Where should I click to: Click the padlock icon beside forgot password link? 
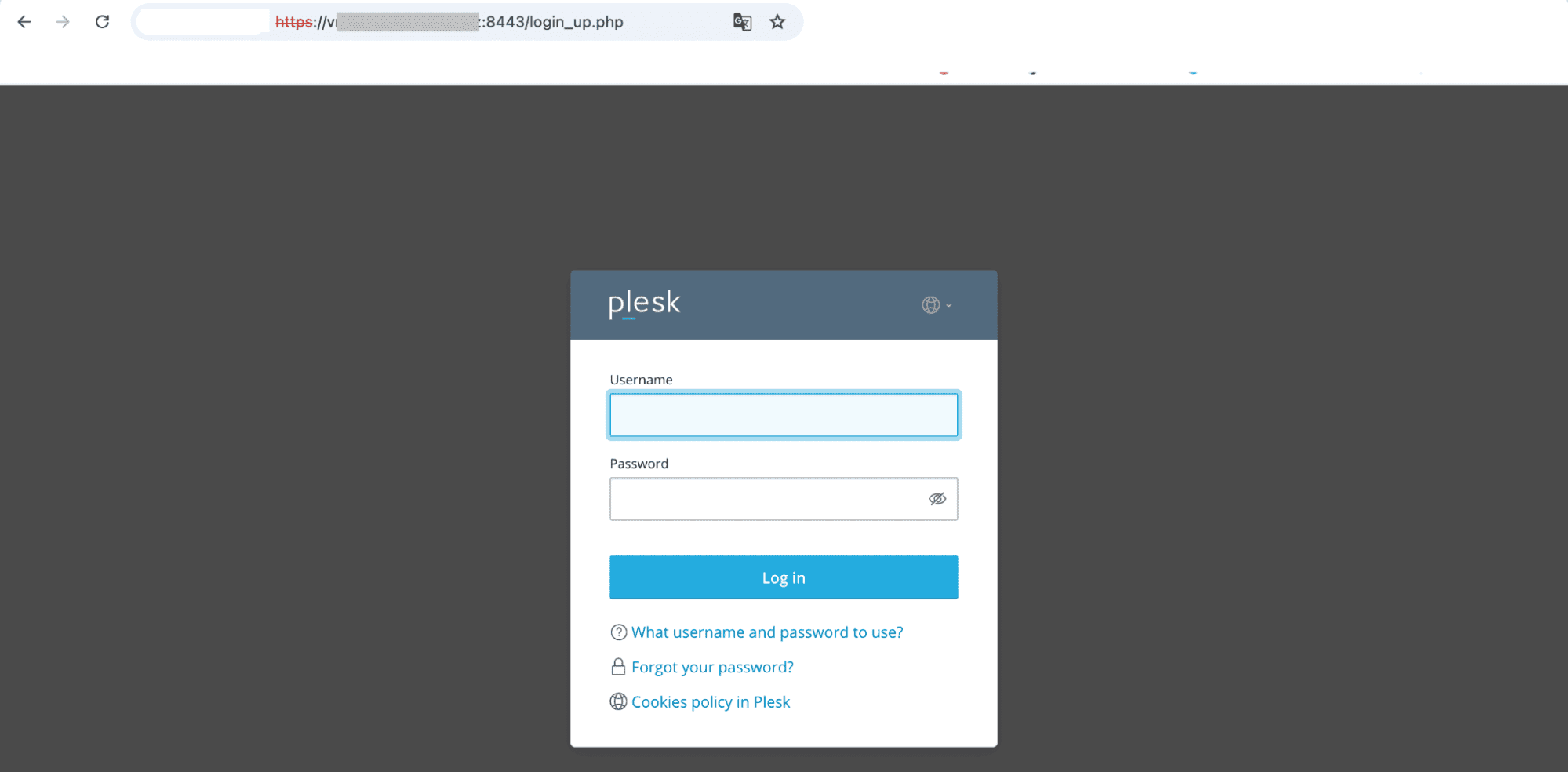(x=618, y=666)
